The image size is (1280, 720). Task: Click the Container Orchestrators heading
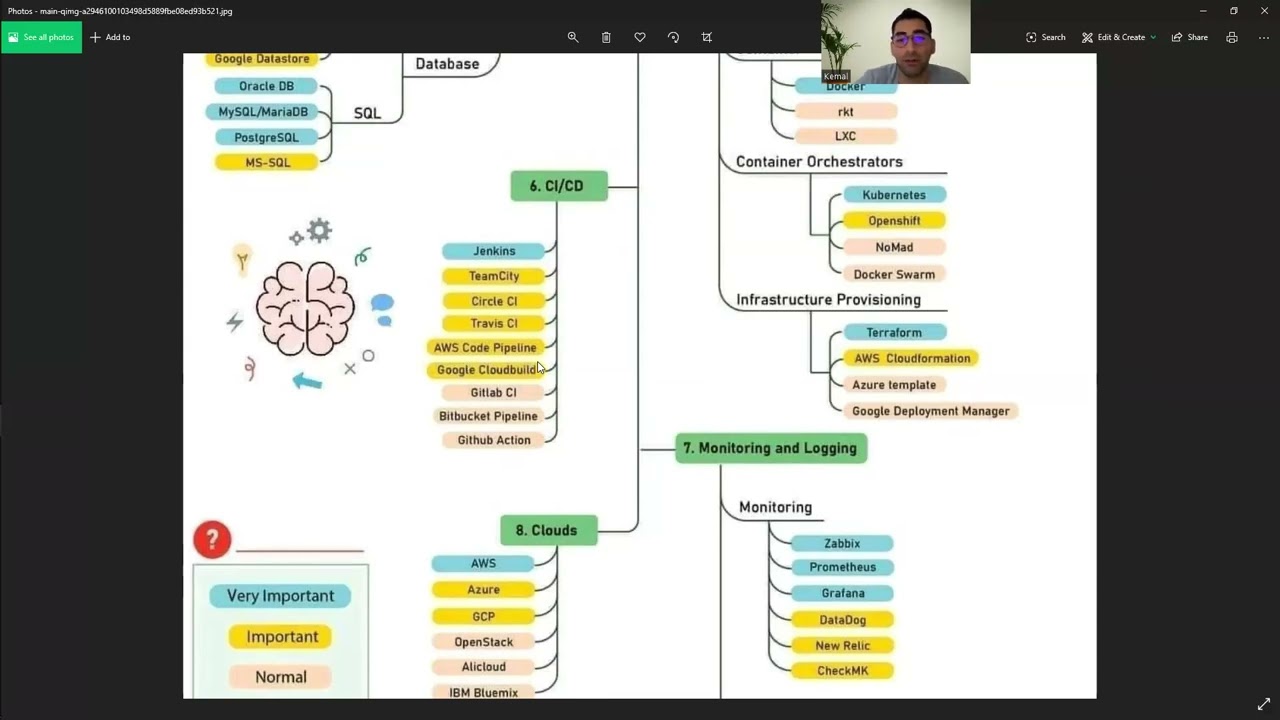pyautogui.click(x=819, y=162)
